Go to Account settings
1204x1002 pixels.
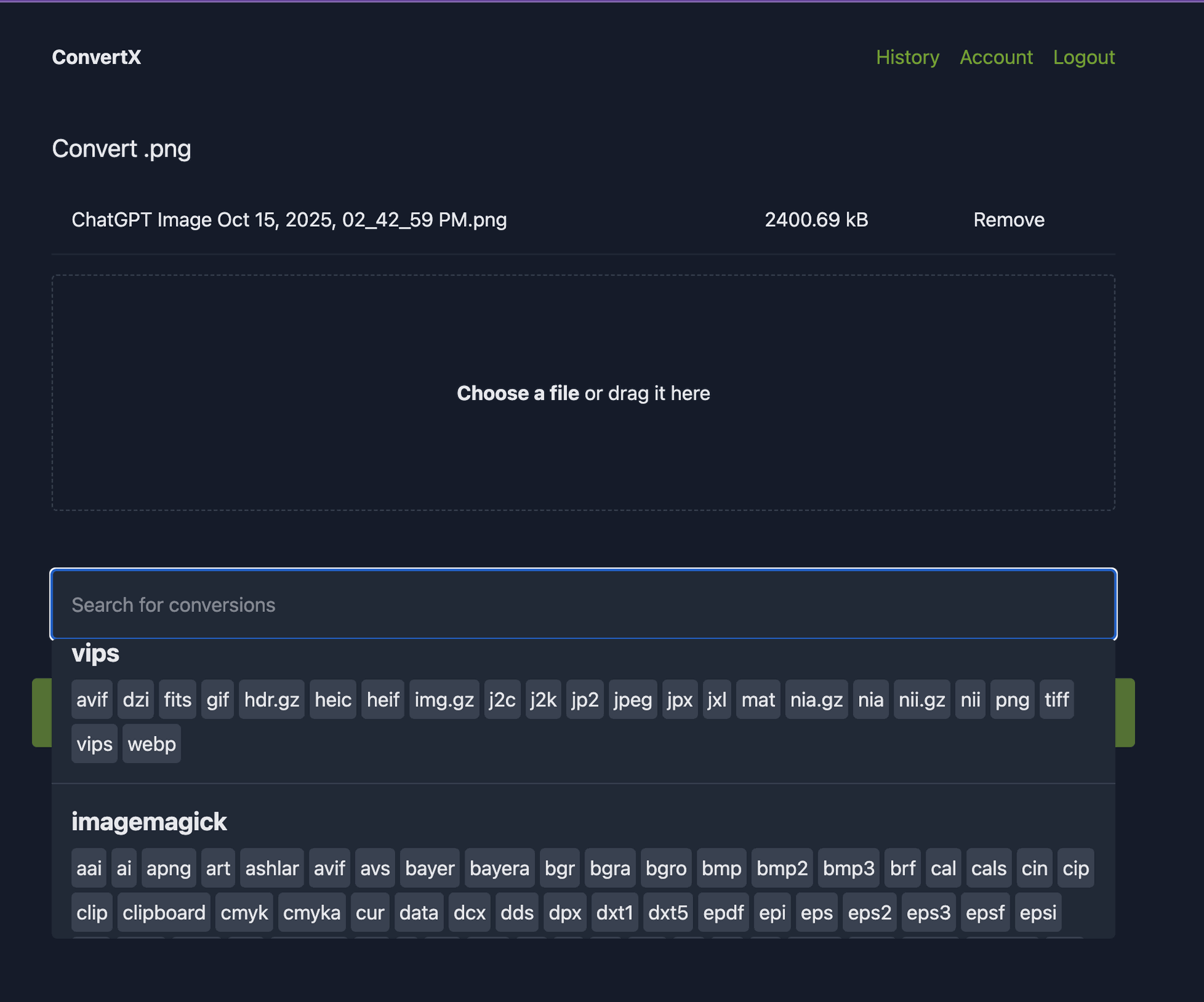996,57
